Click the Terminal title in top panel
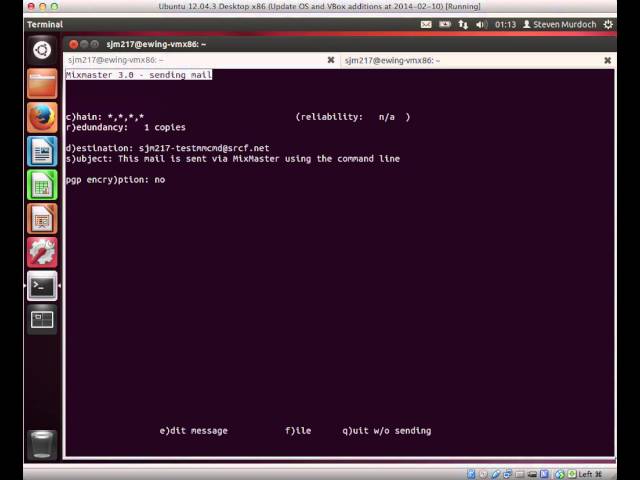 pyautogui.click(x=45, y=24)
